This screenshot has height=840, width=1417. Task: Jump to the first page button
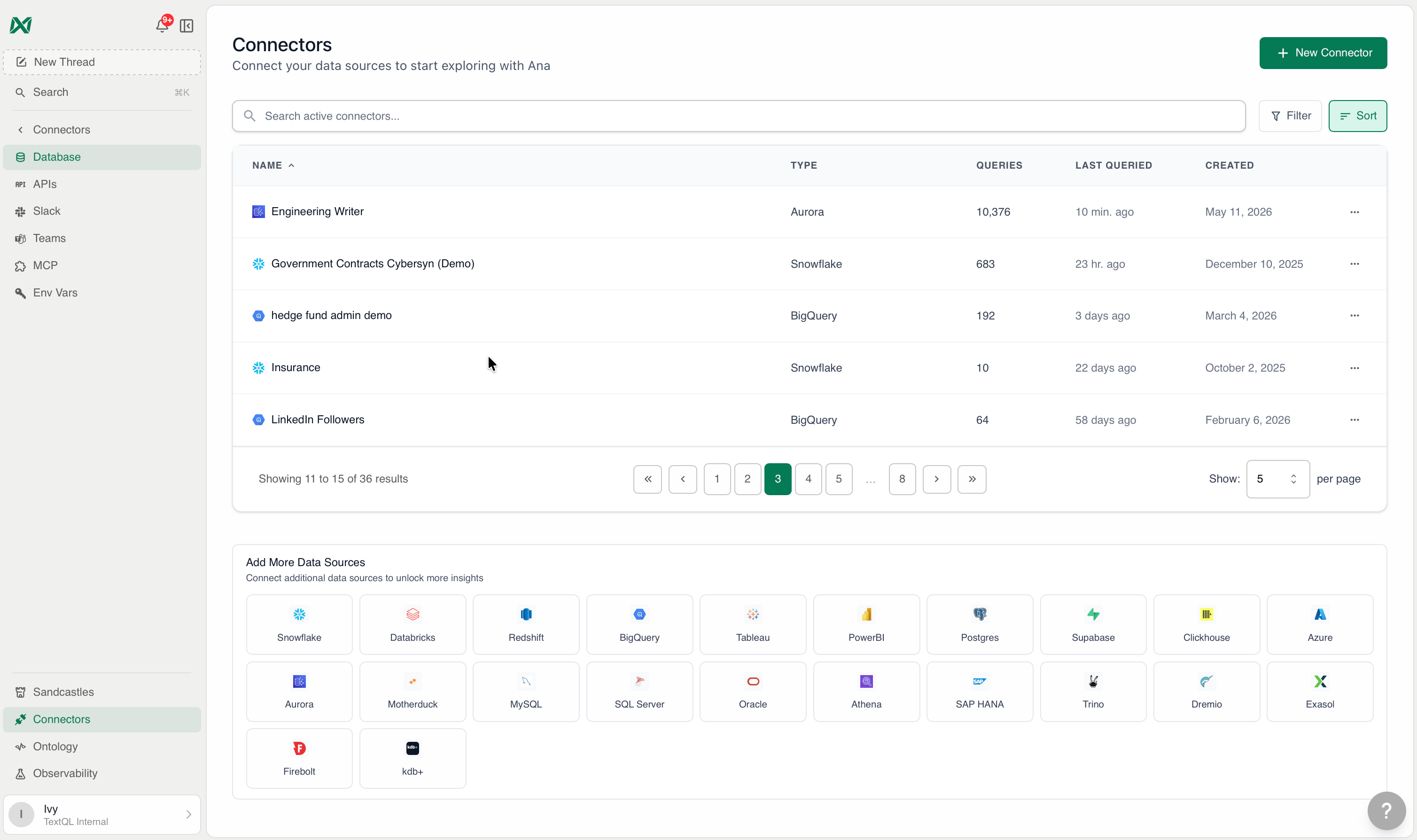point(647,479)
